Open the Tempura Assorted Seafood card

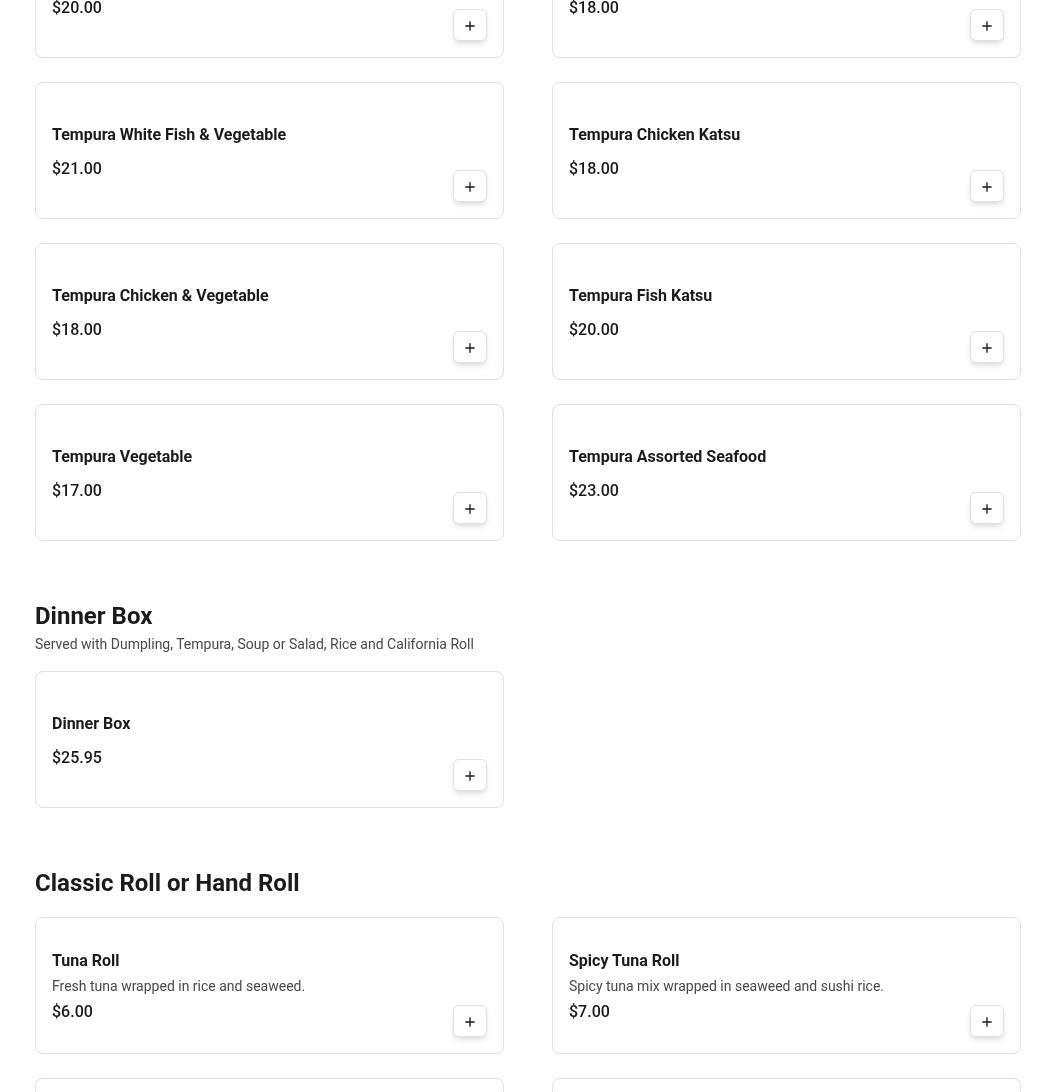click(x=786, y=472)
